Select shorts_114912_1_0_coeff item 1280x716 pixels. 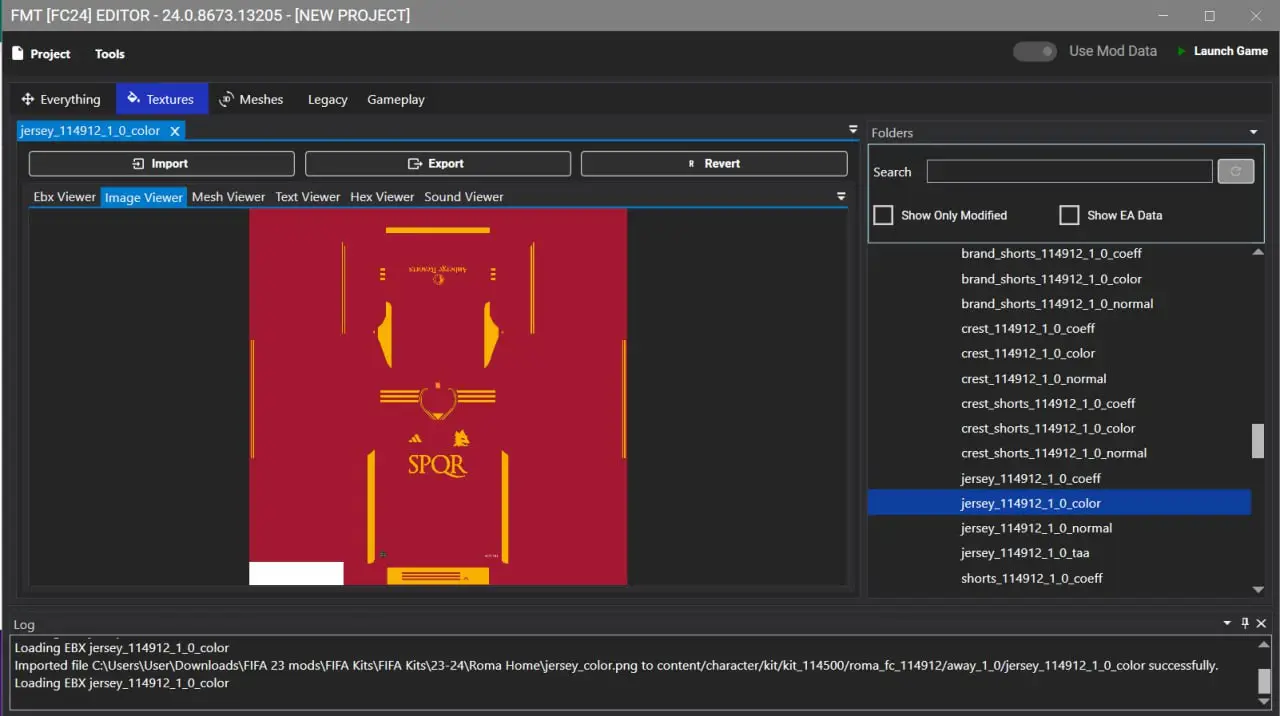[1032, 578]
